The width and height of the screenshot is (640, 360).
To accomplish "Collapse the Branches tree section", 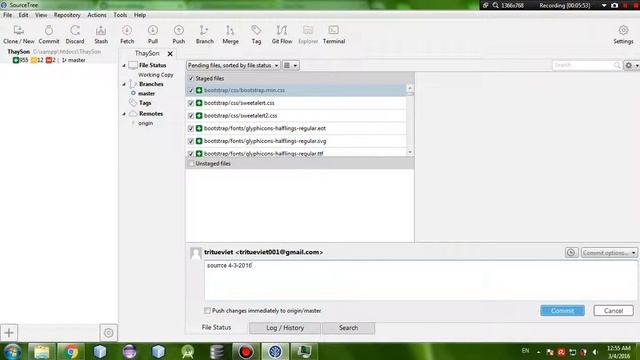I will tap(124, 84).
